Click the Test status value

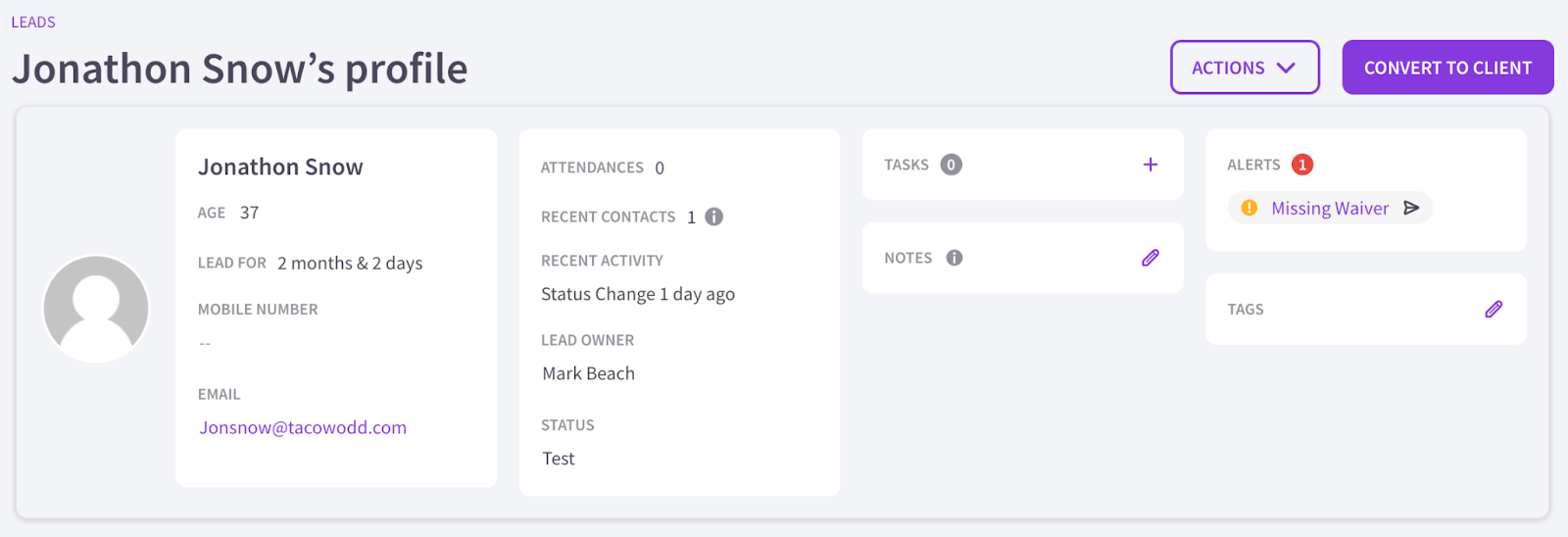pos(559,459)
